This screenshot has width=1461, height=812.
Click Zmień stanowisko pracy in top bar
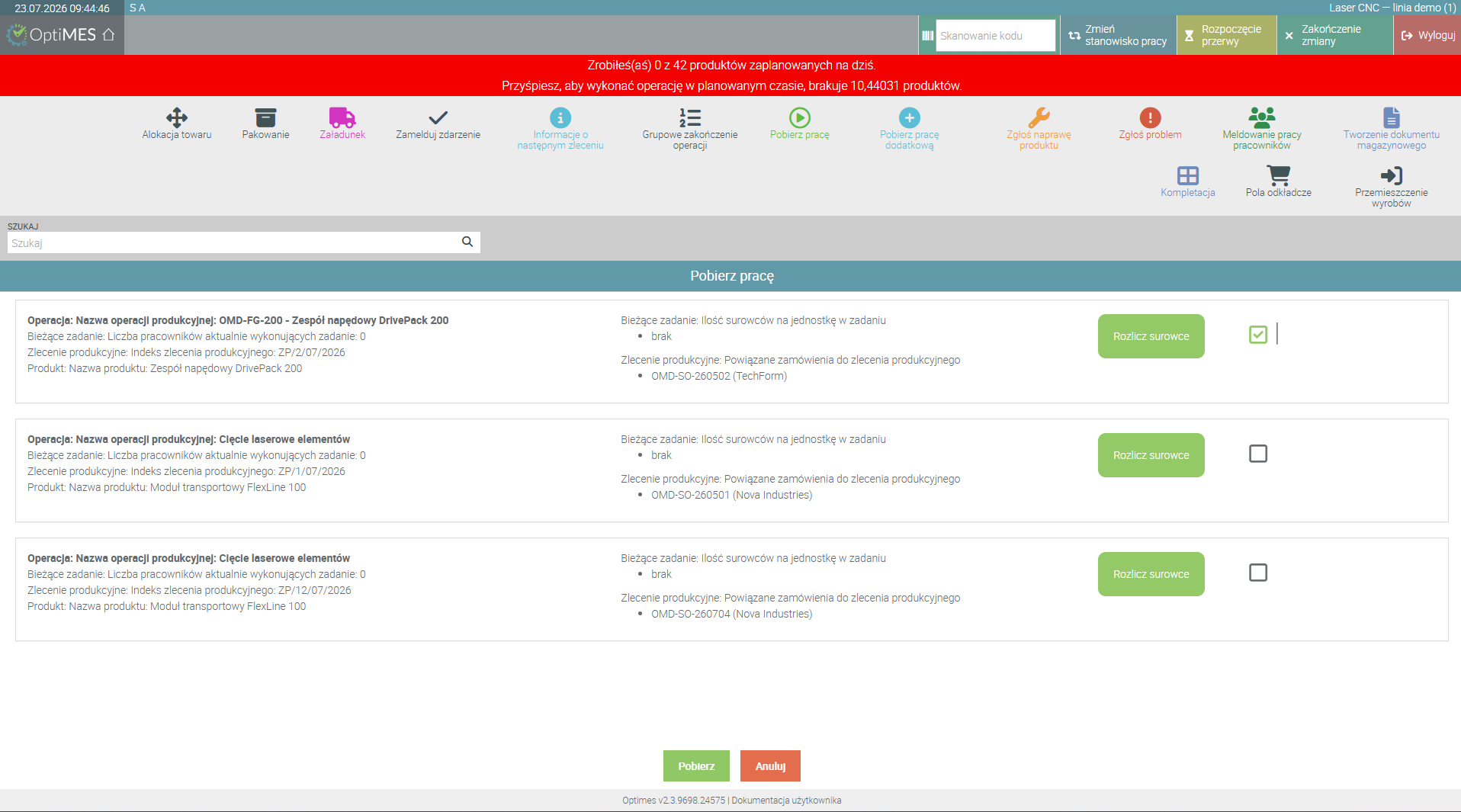point(1118,35)
